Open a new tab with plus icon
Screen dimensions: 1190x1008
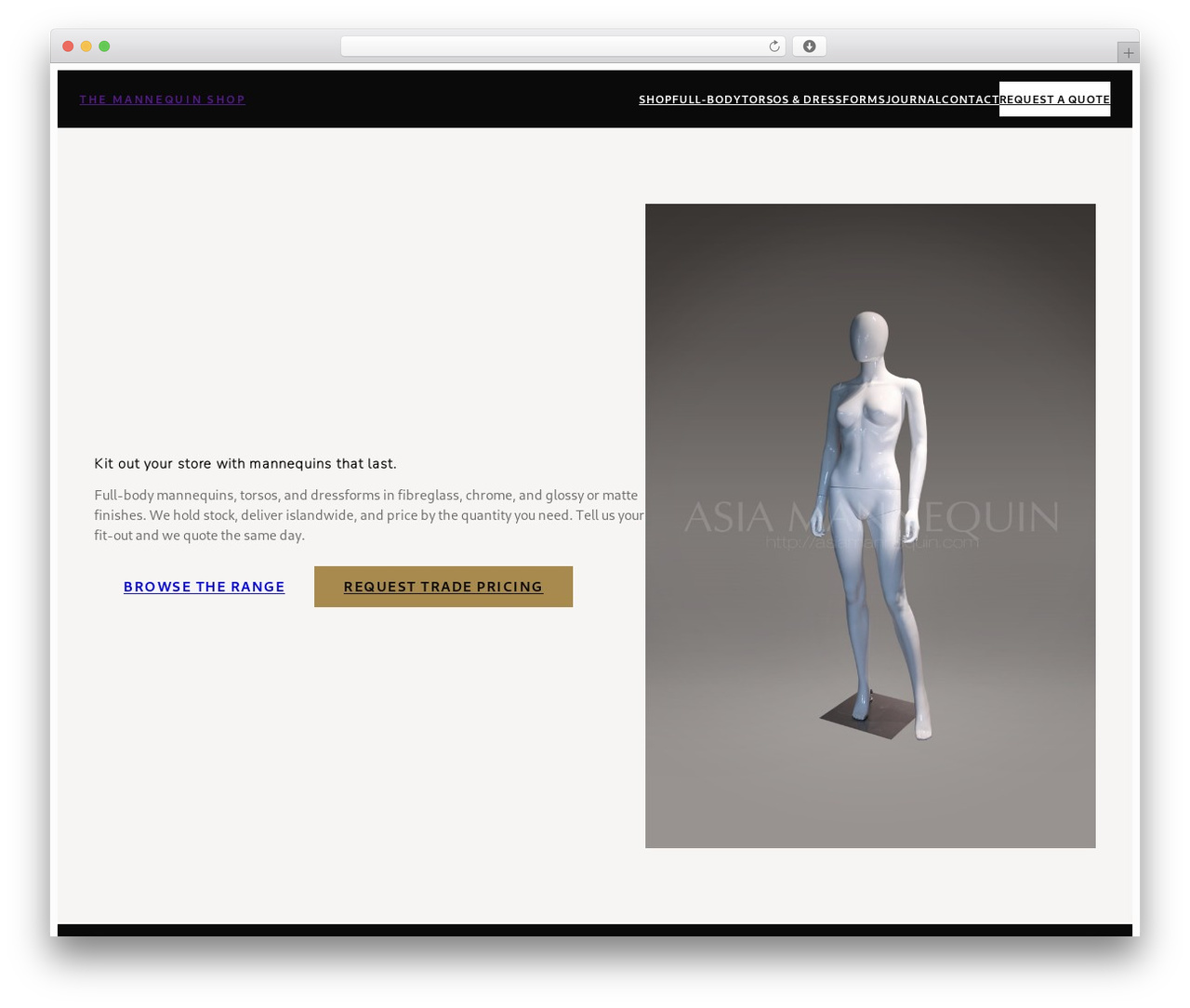(x=1128, y=53)
